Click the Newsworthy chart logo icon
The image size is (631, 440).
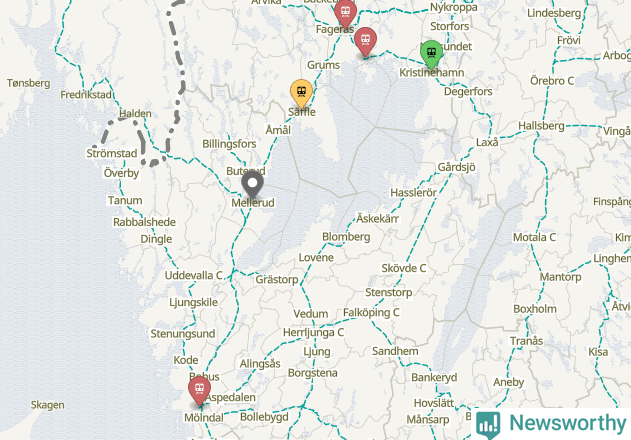[x=488, y=425]
